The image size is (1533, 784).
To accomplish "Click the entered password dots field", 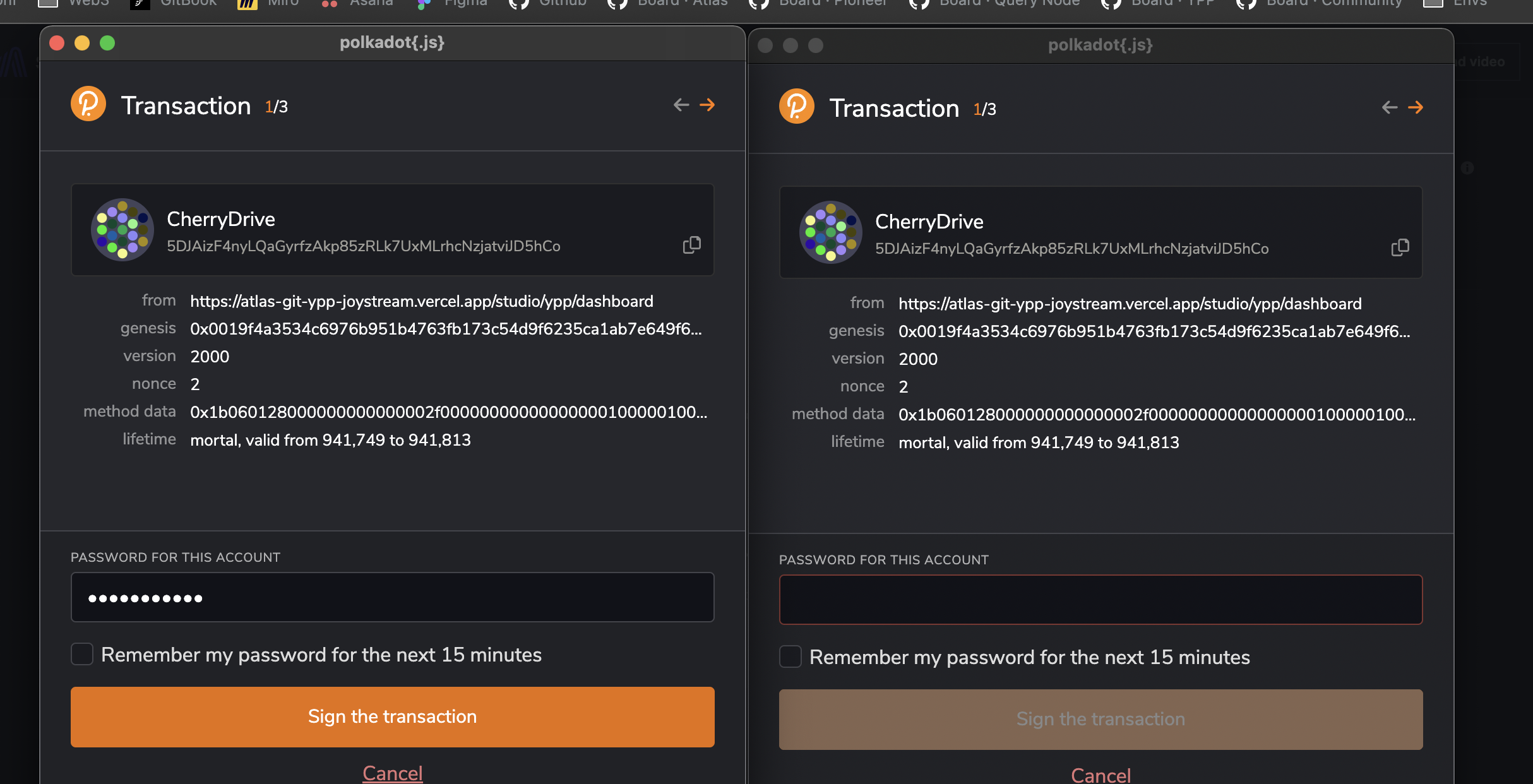I will coord(391,597).
